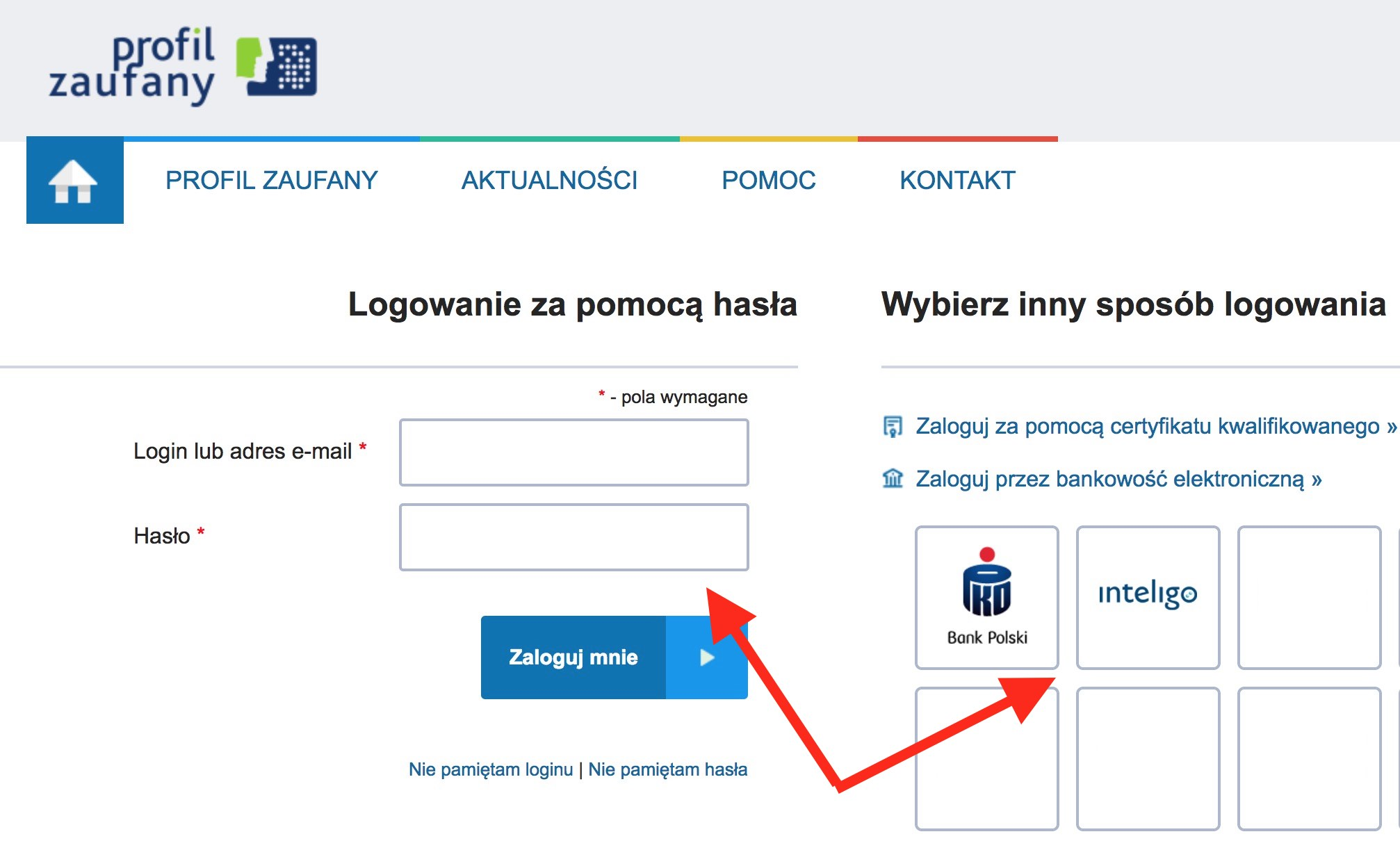Open the AKTUALNOŚCI menu item

pyautogui.click(x=549, y=181)
